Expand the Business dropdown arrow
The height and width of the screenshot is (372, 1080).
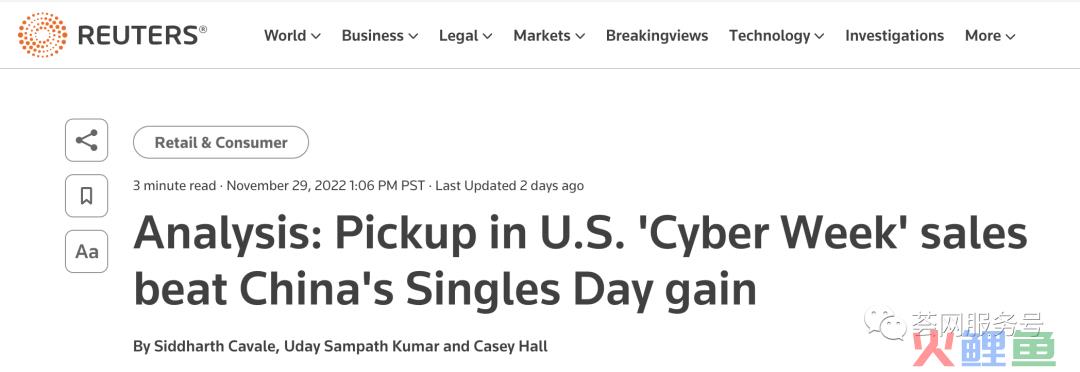413,37
